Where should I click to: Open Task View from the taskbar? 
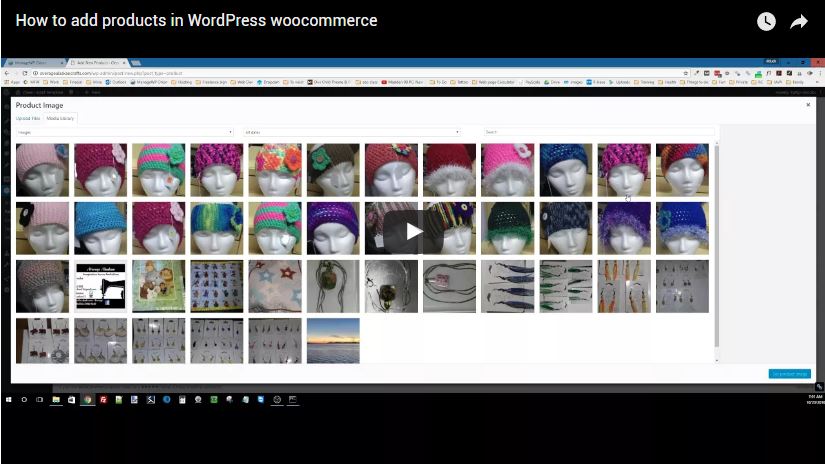(39, 400)
